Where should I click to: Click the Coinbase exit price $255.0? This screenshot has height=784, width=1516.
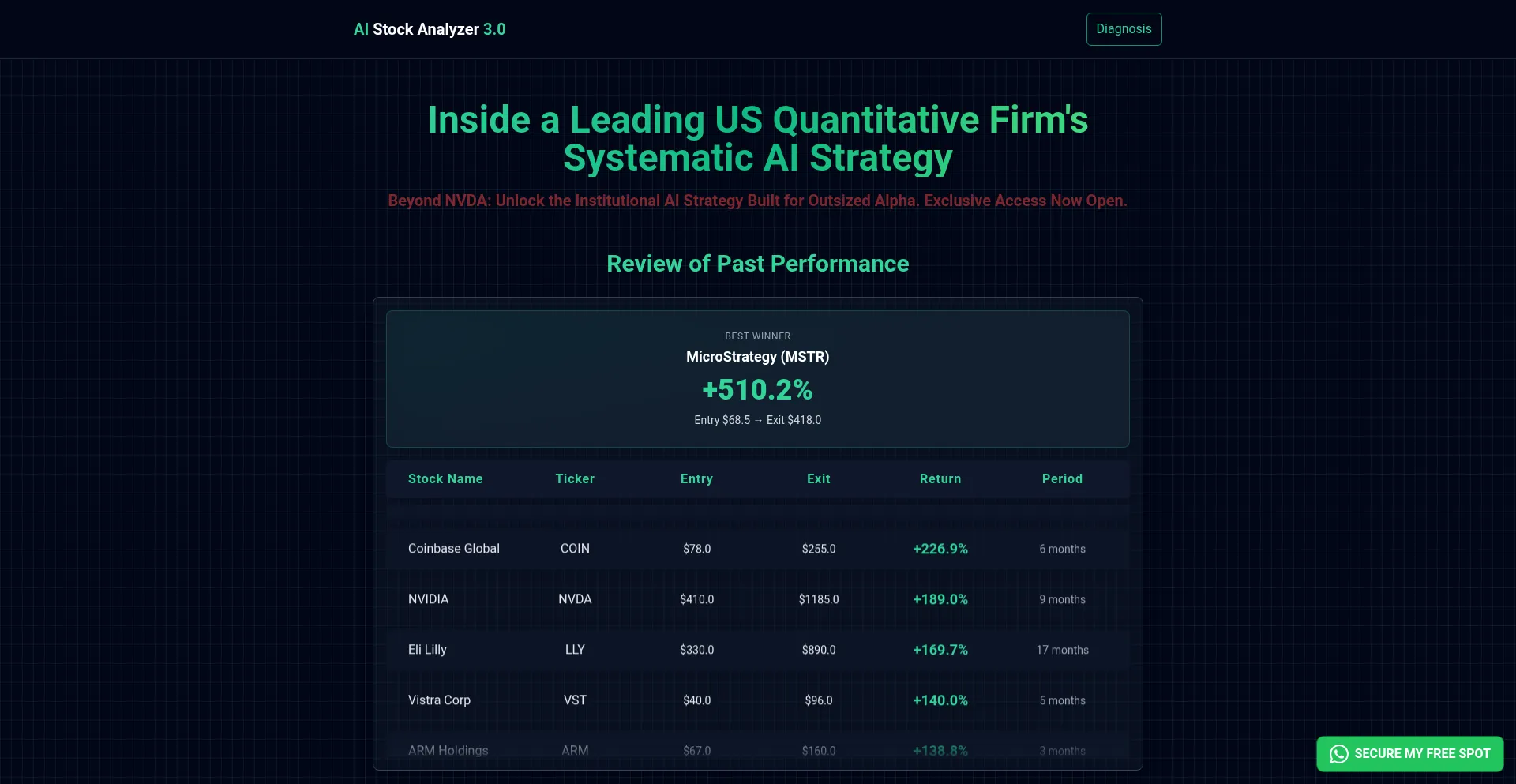pyautogui.click(x=819, y=549)
